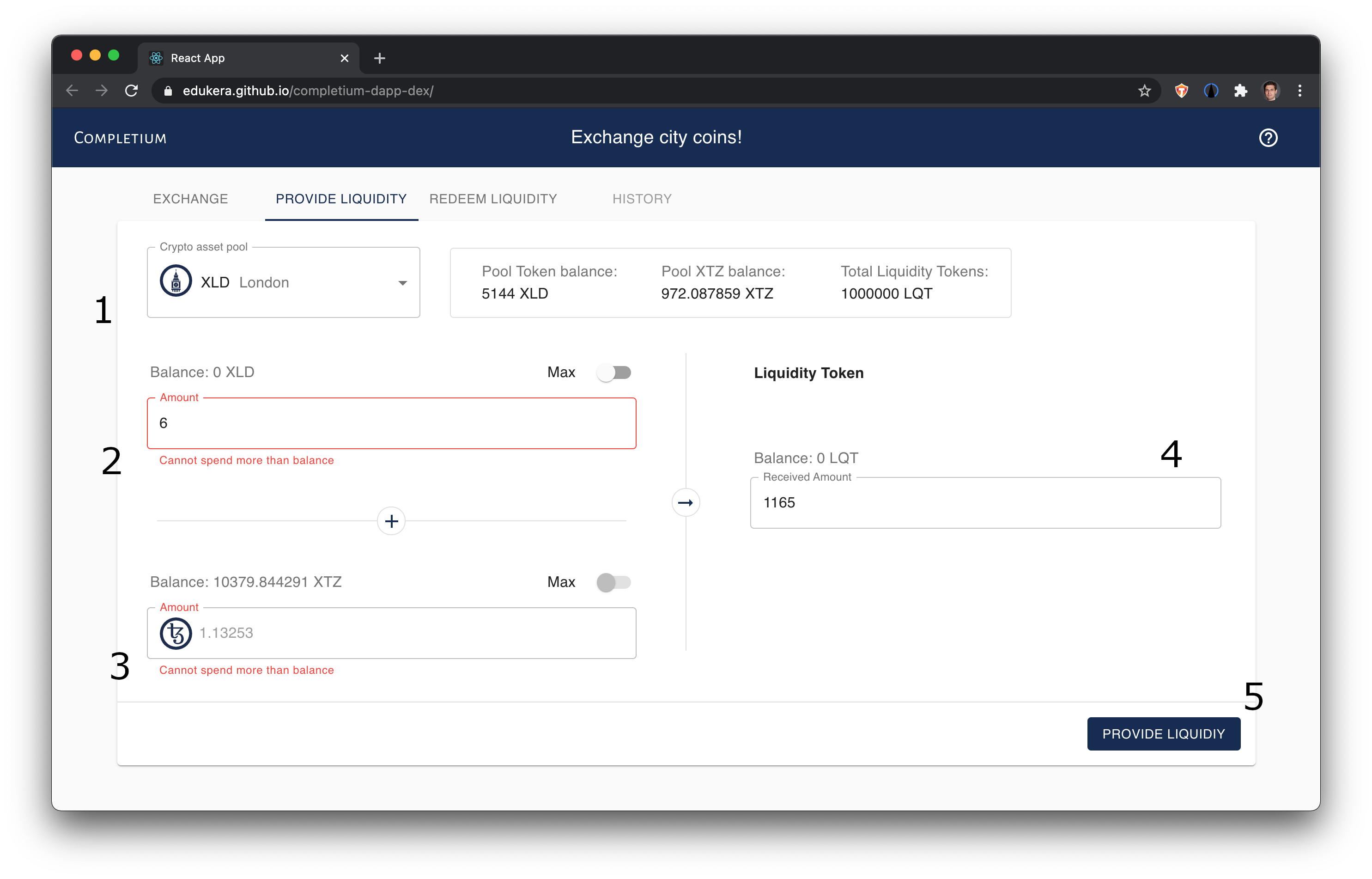Open the REDEEM LIQUIDITY tab
Viewport: 1372px width, 879px height.
(493, 199)
